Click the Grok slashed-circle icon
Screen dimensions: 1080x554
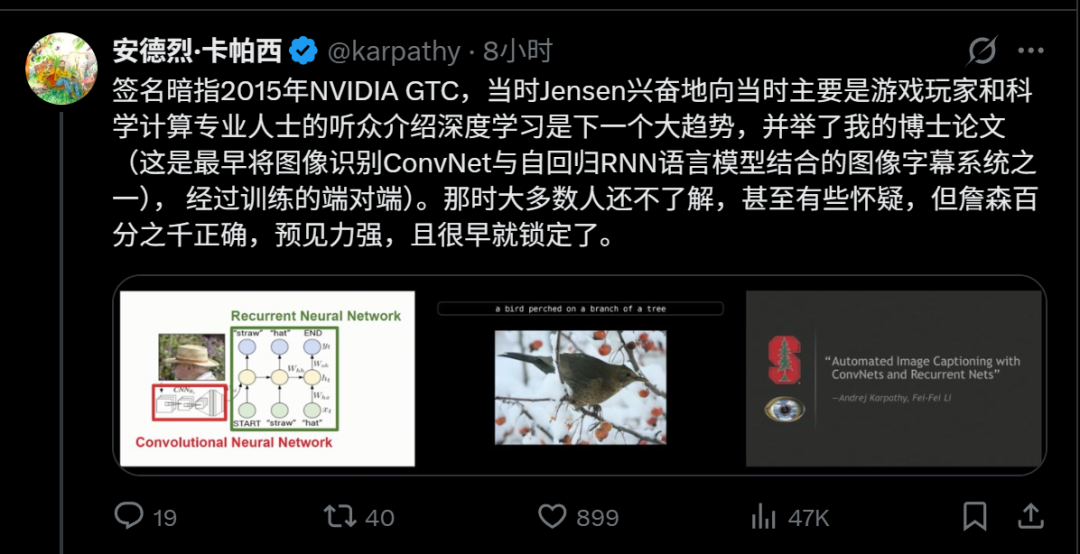pos(983,50)
